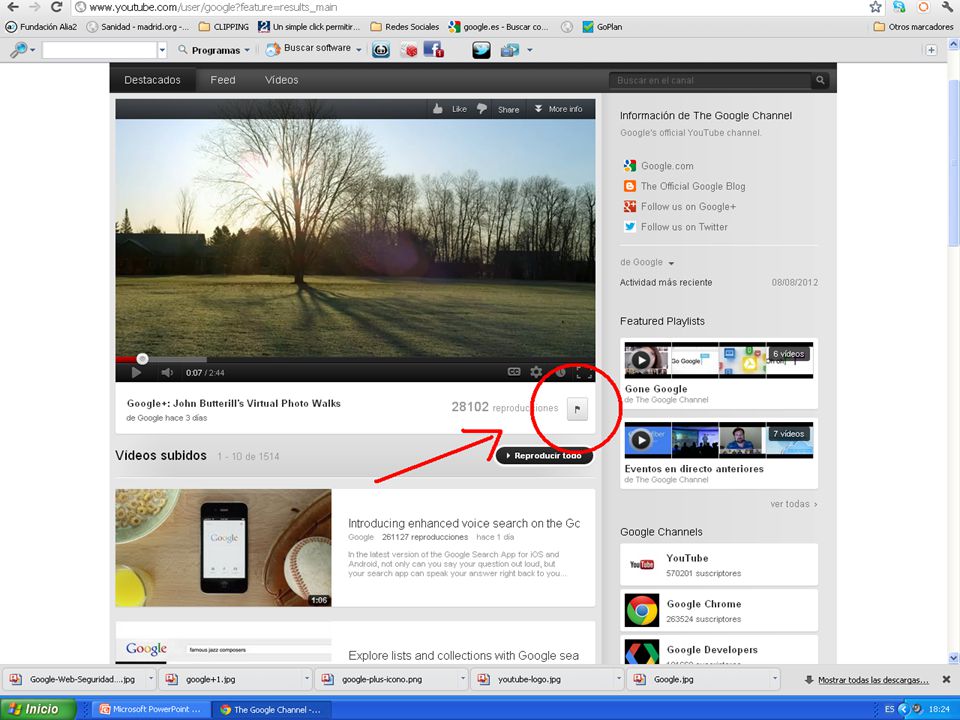Open the youtube-logo.jpg download menu arrow
The width and height of the screenshot is (960, 720).
coord(618,679)
